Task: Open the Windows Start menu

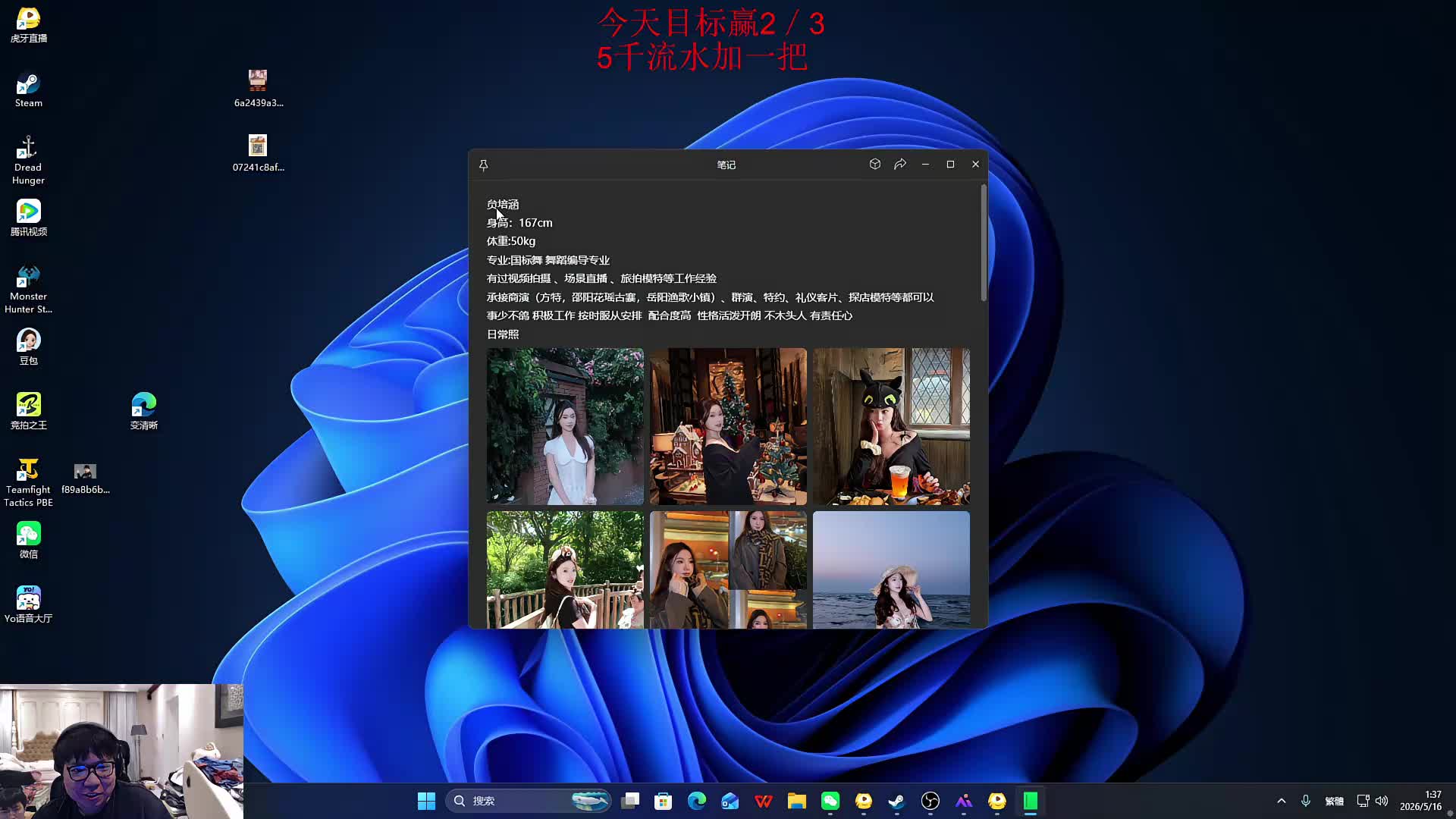Action: (x=427, y=801)
